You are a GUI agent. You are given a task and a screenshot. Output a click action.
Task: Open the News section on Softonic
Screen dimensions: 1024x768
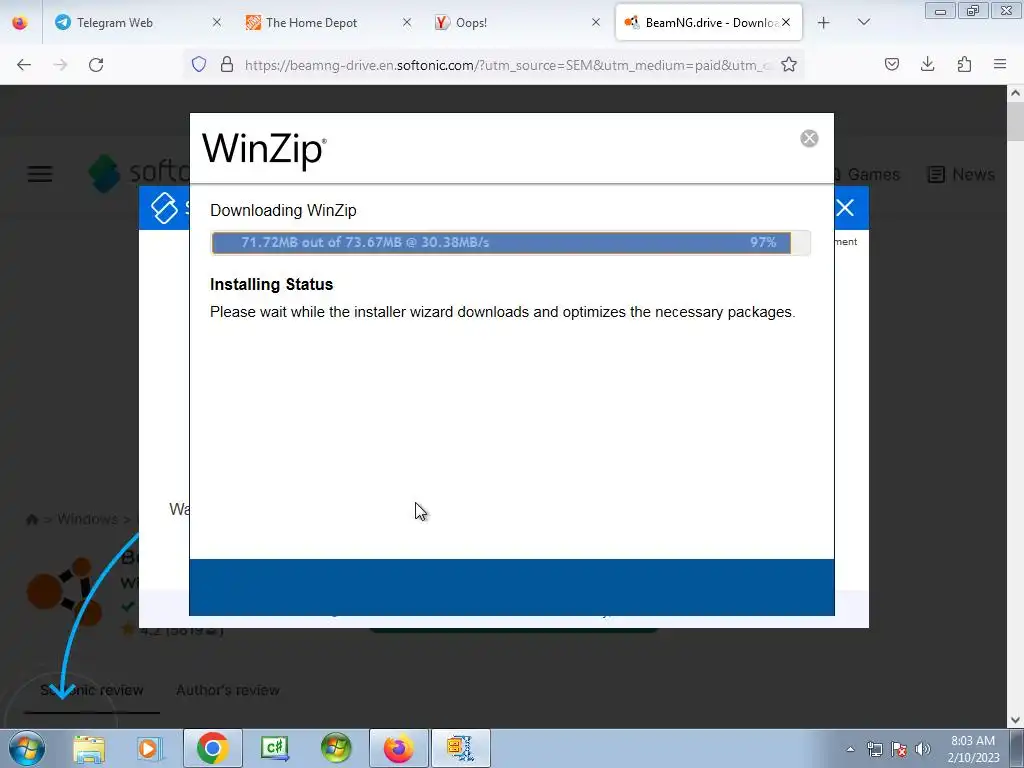(x=961, y=174)
